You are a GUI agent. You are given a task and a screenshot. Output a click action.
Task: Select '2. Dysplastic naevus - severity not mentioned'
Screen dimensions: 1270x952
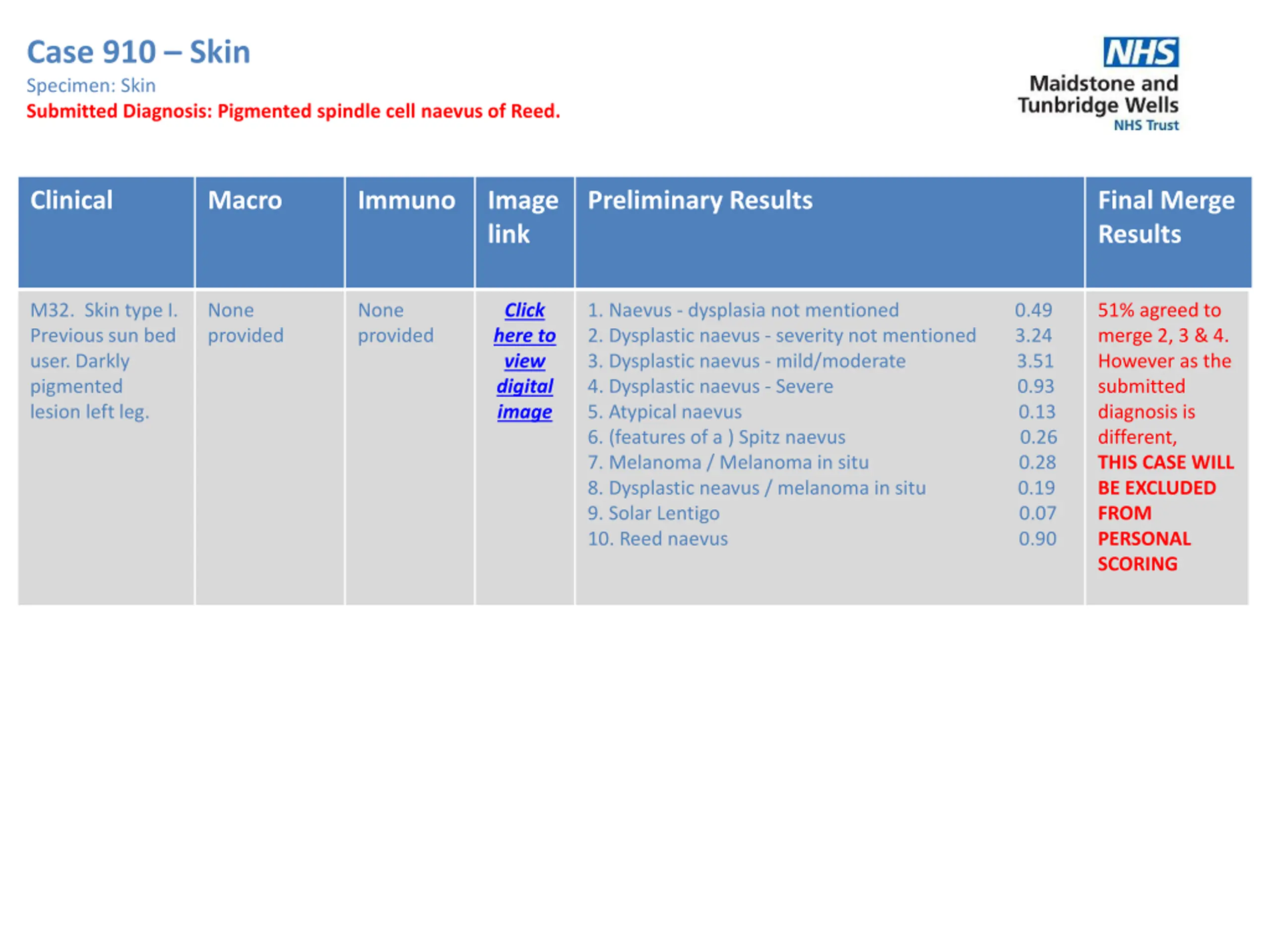781,335
